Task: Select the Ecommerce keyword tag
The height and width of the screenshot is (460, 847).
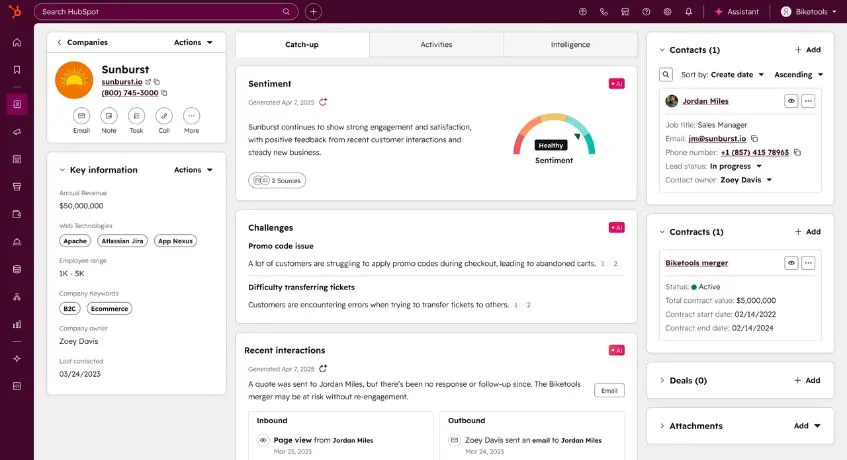Action: click(110, 309)
